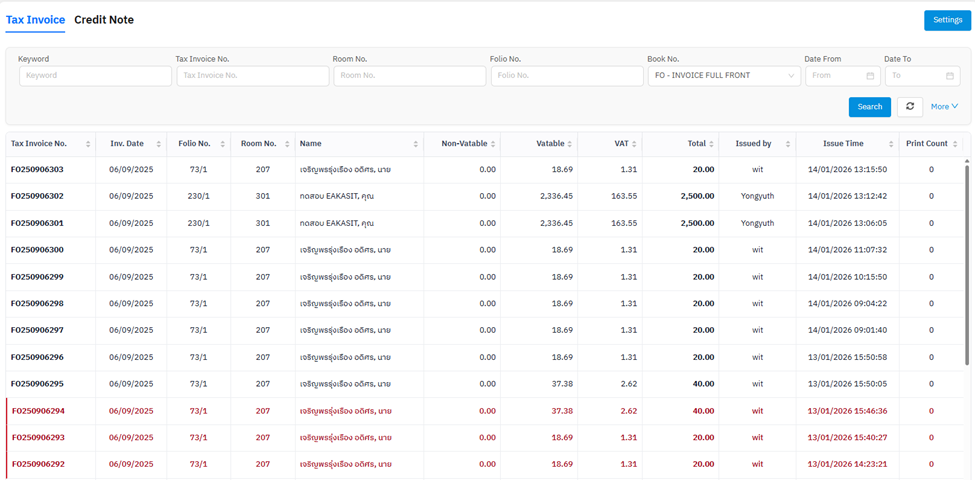Sort by VAT column sort icon
Image resolution: width=975 pixels, height=480 pixels.
634,144
